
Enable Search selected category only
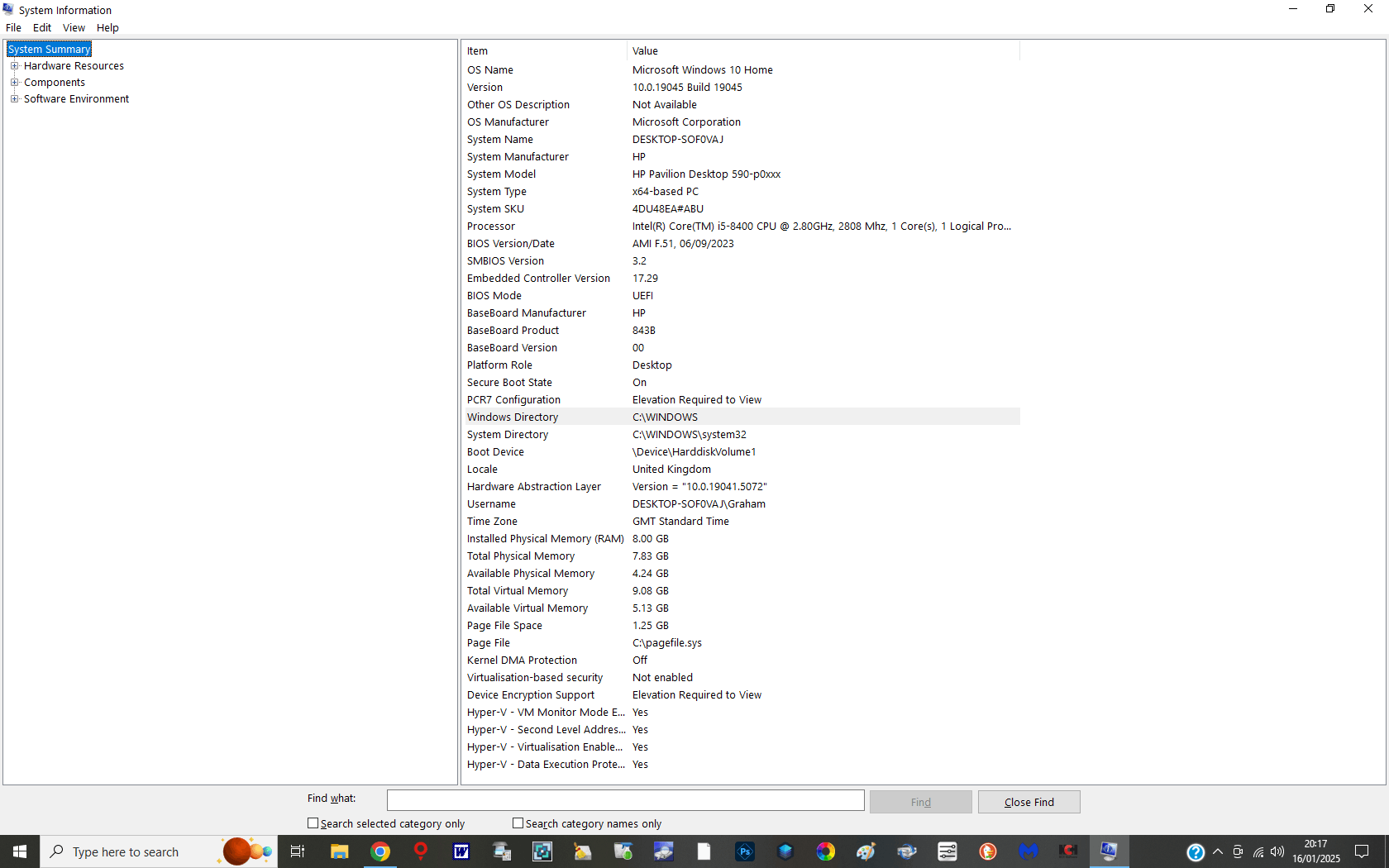(313, 823)
